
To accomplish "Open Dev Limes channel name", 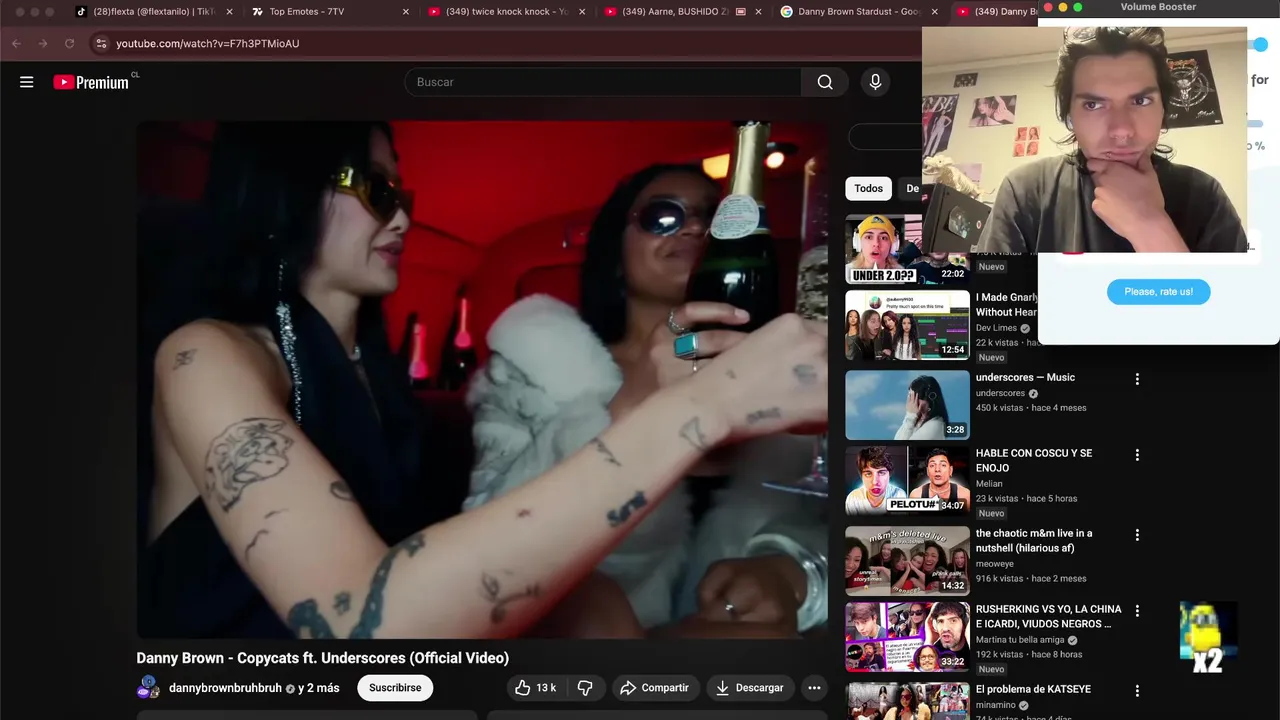I will coord(996,328).
